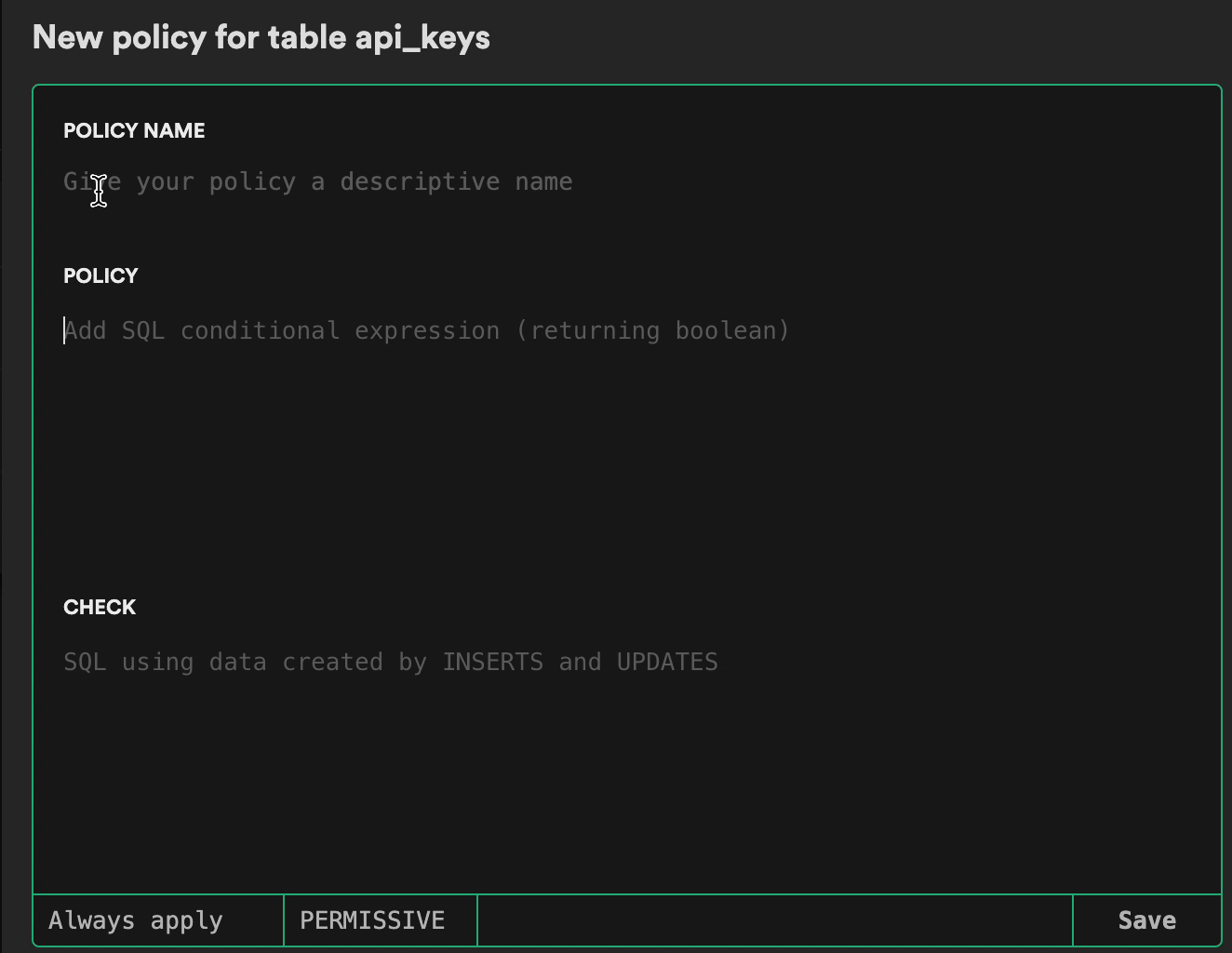
Task: Click the green dialog border frame
Action: click(628, 85)
